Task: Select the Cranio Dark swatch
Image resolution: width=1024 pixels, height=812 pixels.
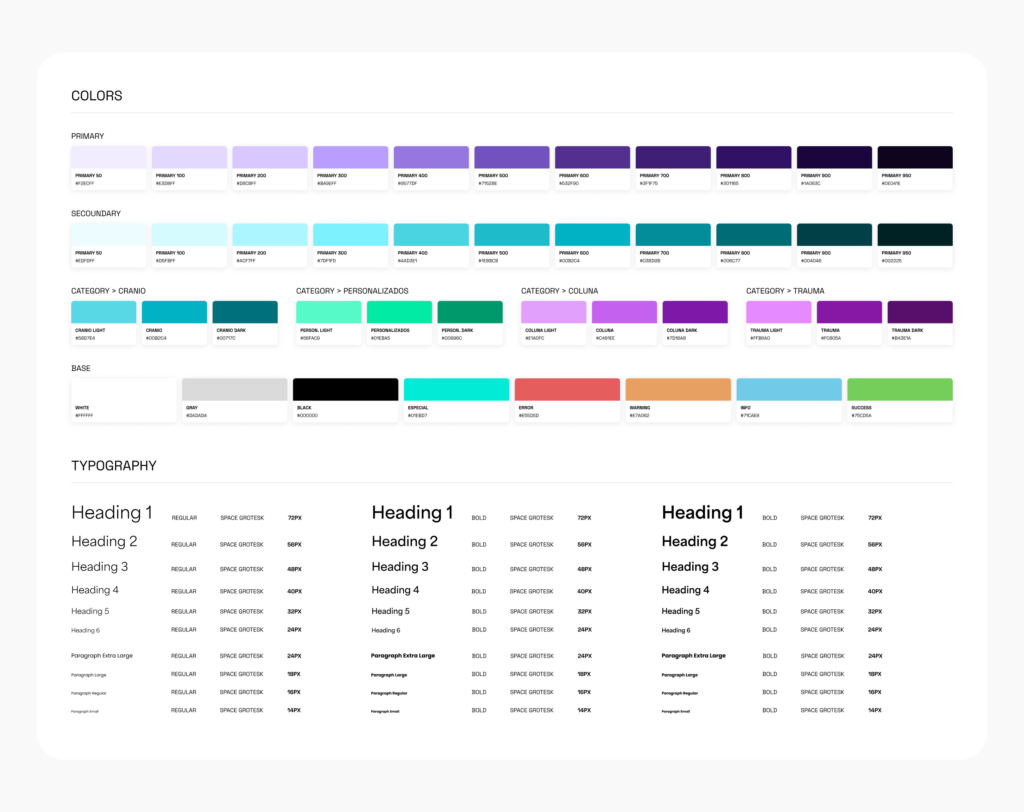Action: (x=245, y=312)
